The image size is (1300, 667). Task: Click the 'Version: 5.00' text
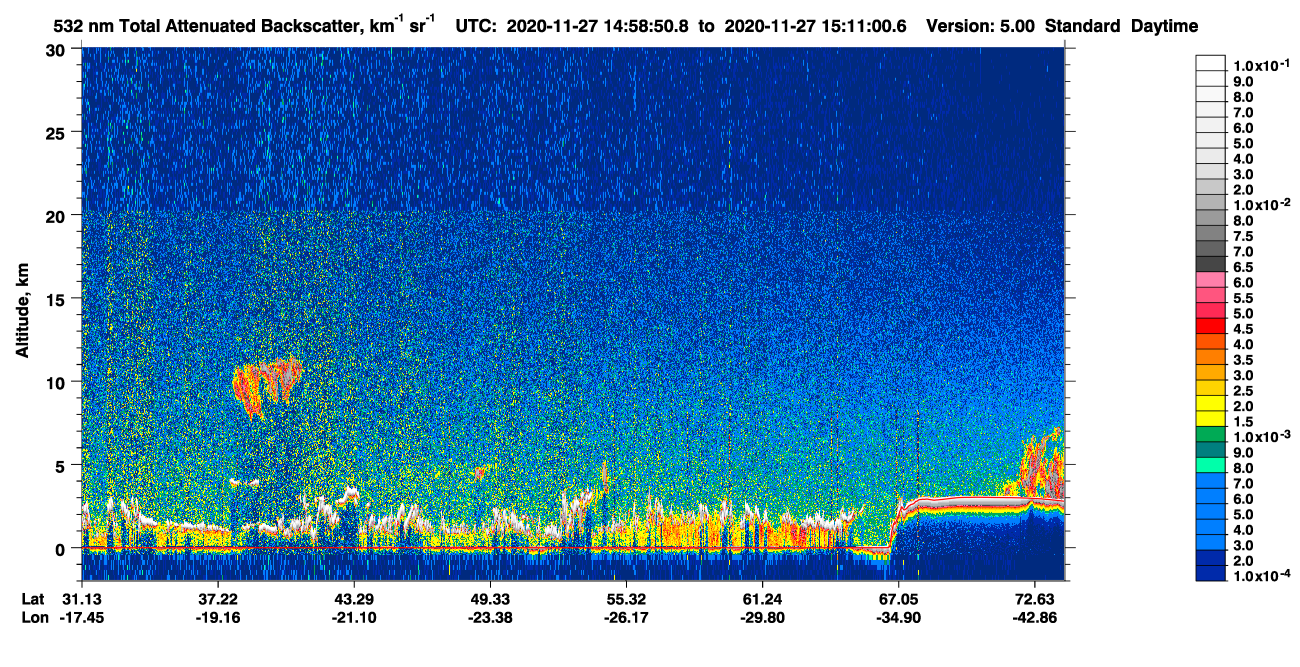(982, 27)
